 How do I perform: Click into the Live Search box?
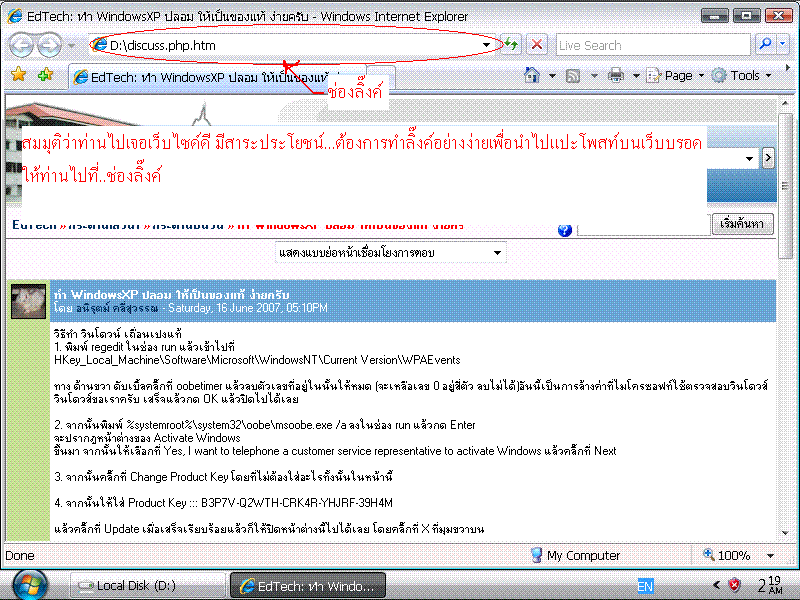pos(653,45)
